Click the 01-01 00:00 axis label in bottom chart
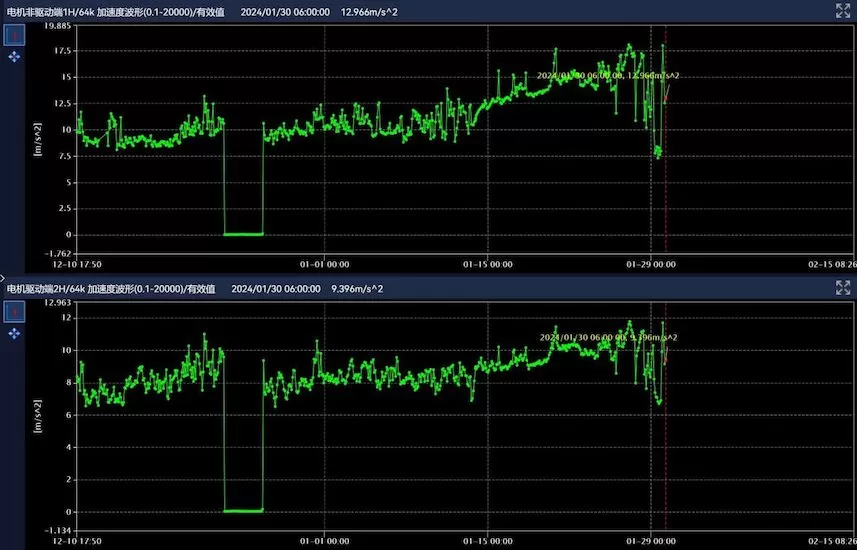Image resolution: width=857 pixels, height=550 pixels. tap(324, 541)
